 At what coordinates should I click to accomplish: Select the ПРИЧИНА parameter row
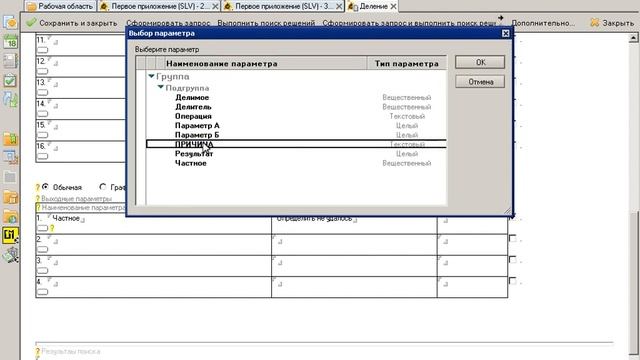296,144
